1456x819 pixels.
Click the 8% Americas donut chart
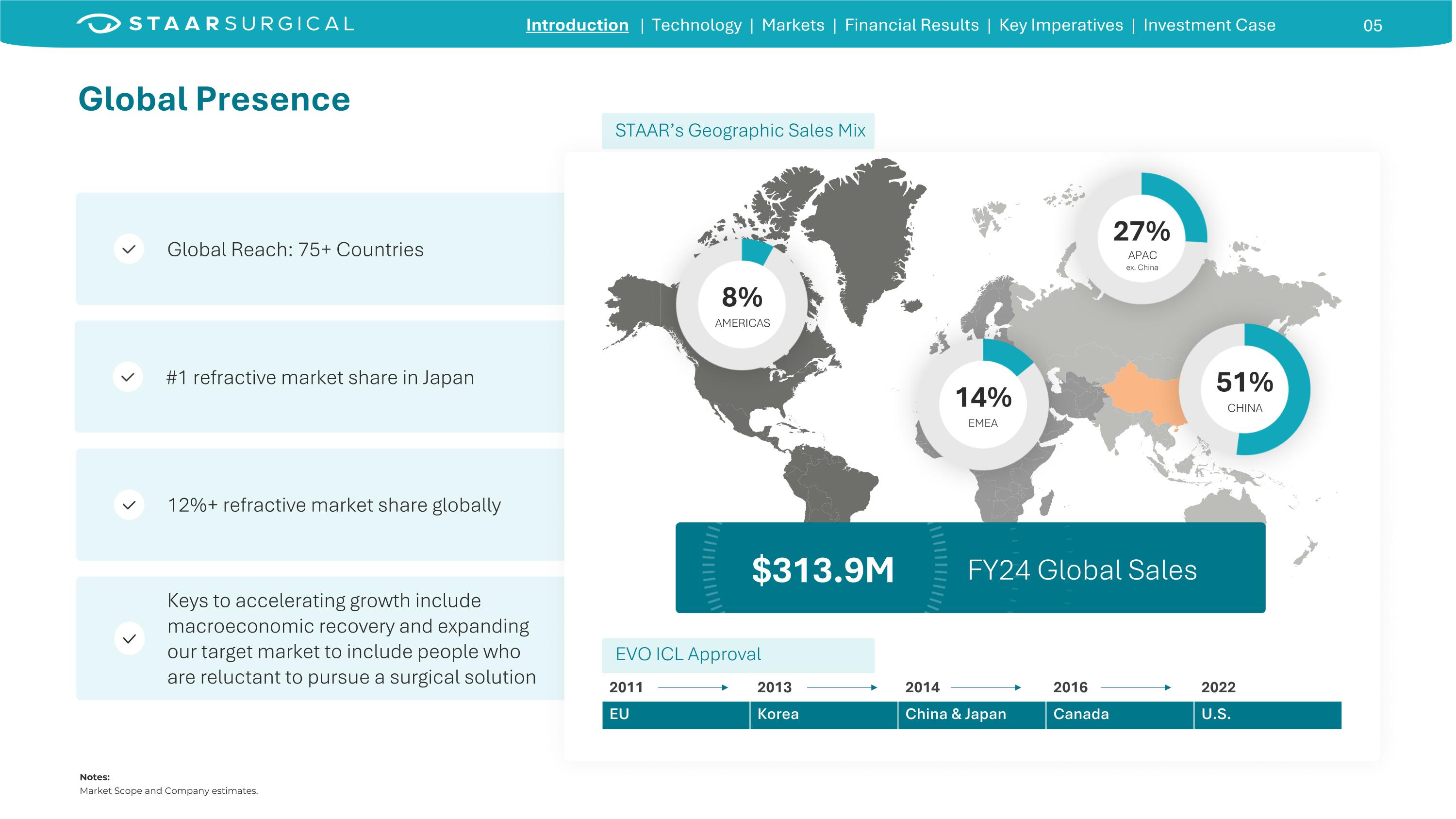click(x=742, y=304)
